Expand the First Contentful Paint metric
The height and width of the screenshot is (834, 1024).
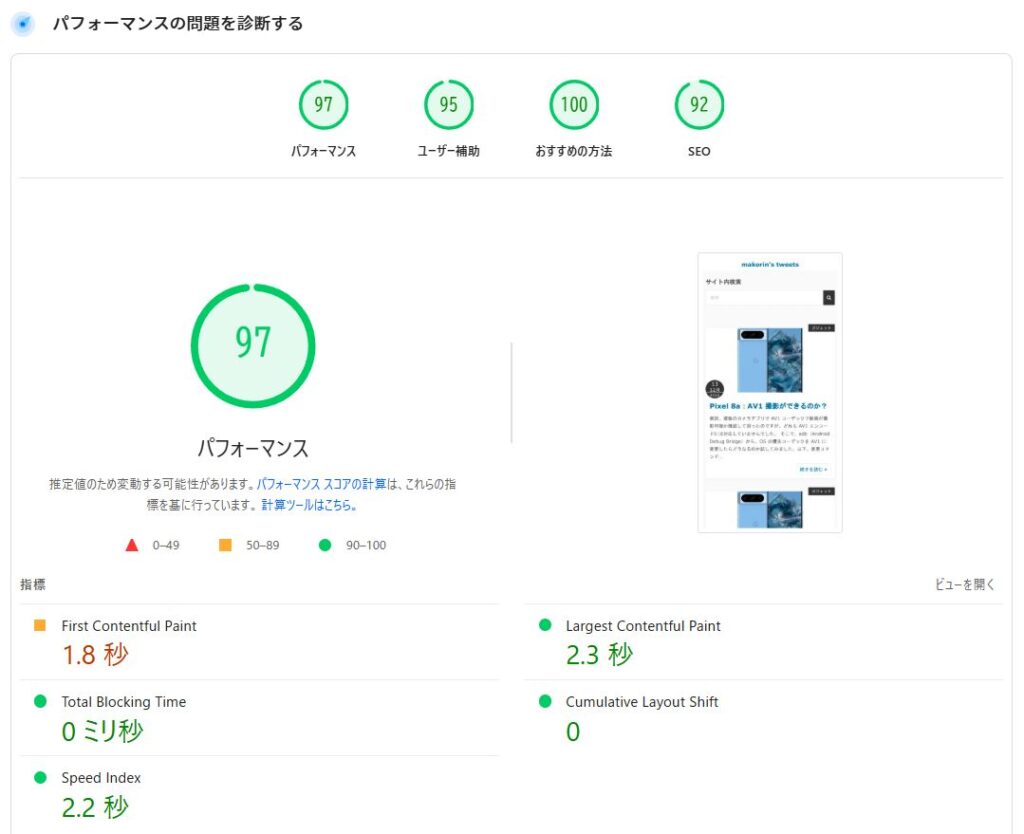pos(129,626)
